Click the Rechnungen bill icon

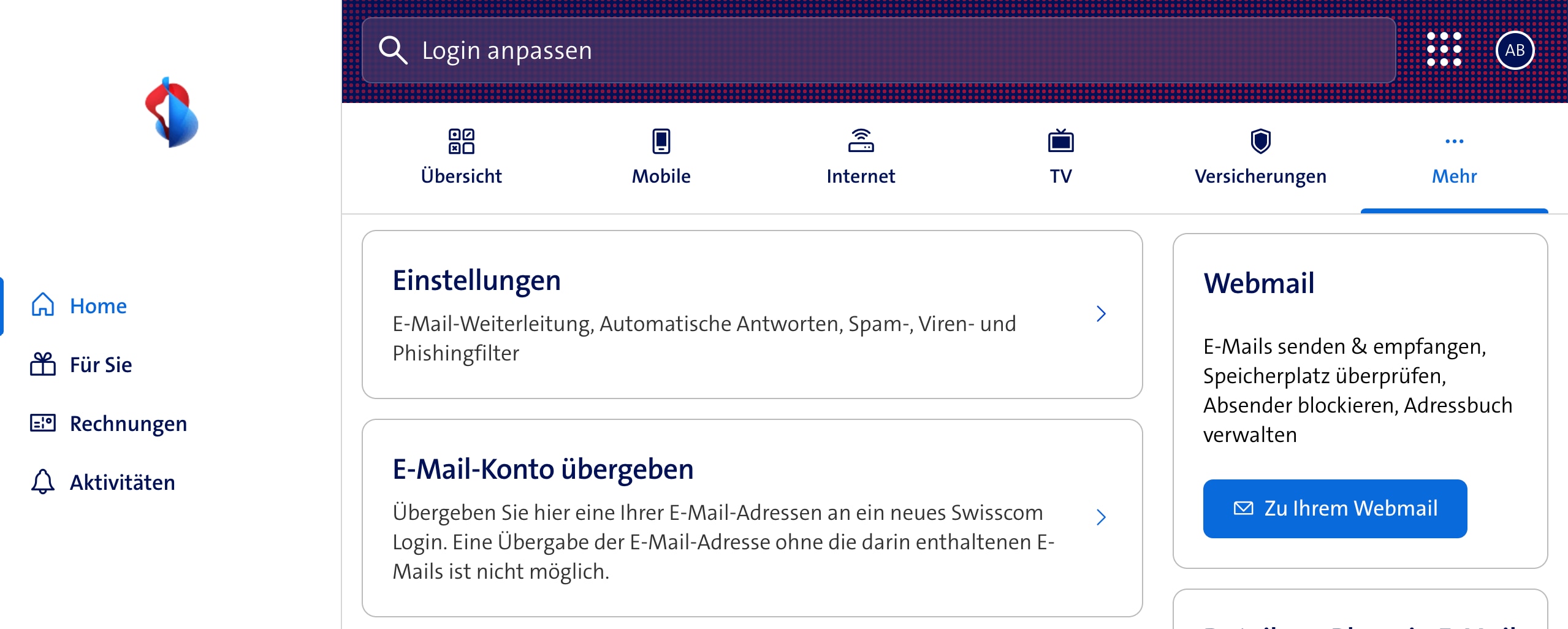pyautogui.click(x=43, y=423)
